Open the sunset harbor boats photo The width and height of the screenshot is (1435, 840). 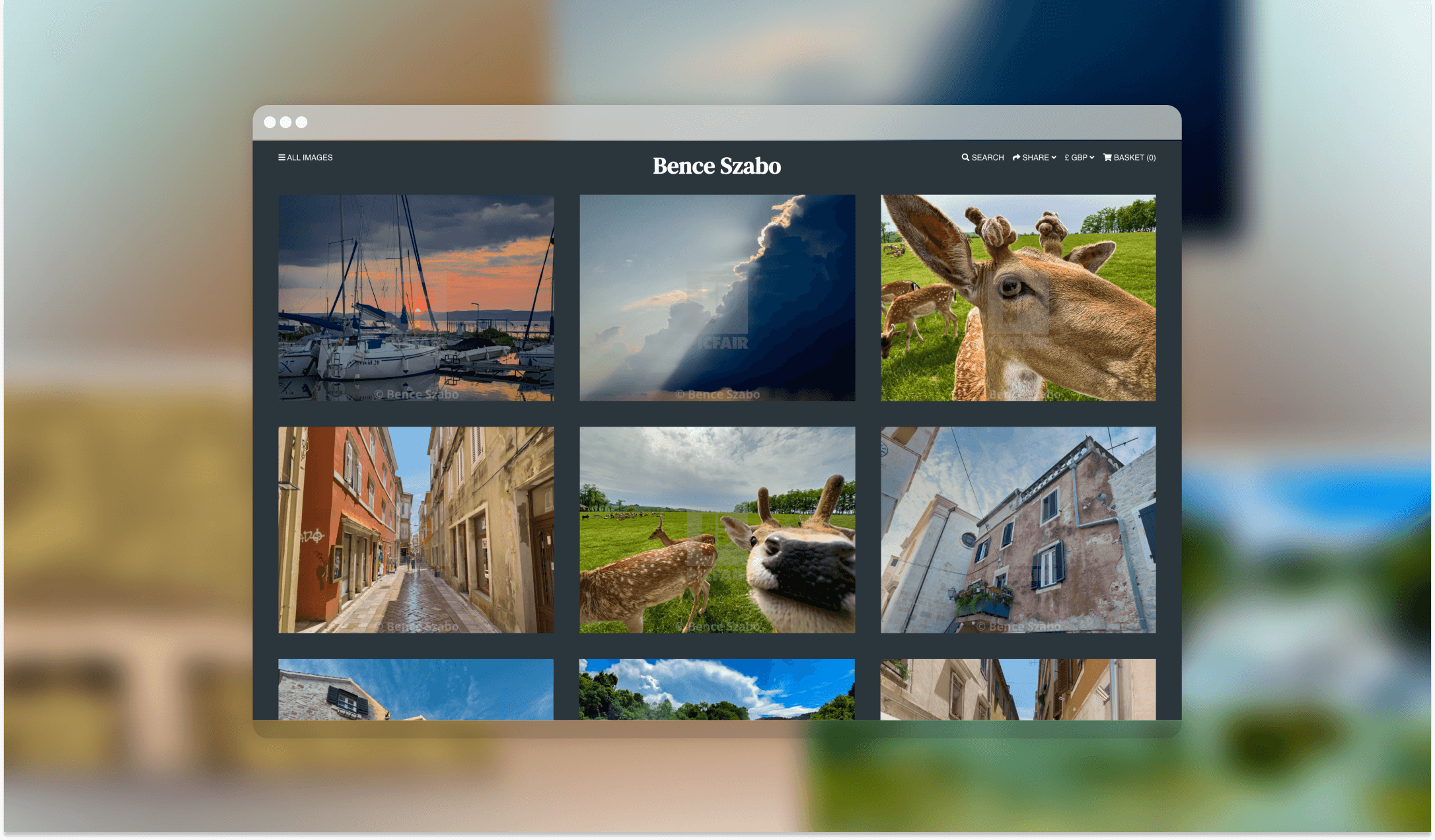coord(416,297)
